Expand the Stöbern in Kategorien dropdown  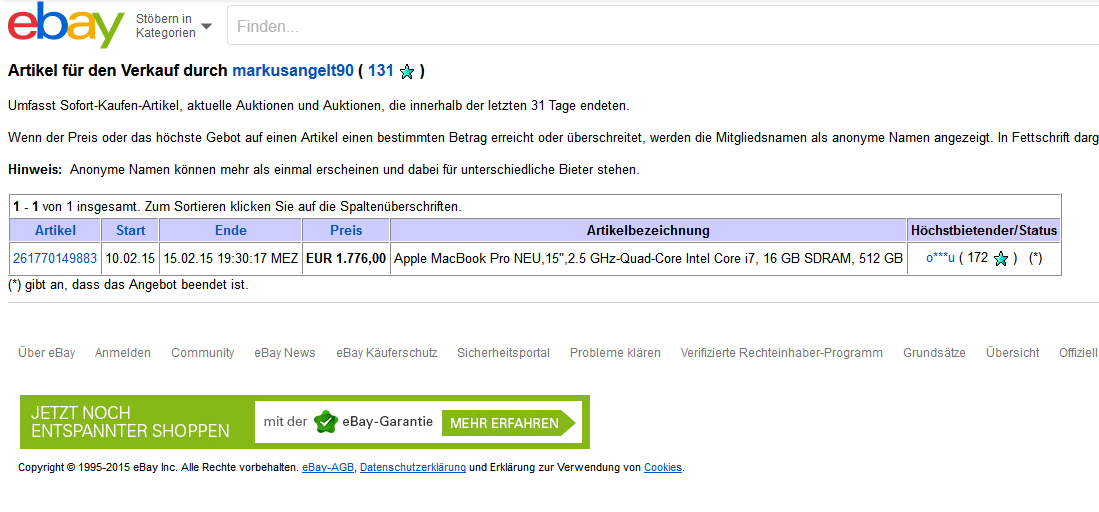174,26
